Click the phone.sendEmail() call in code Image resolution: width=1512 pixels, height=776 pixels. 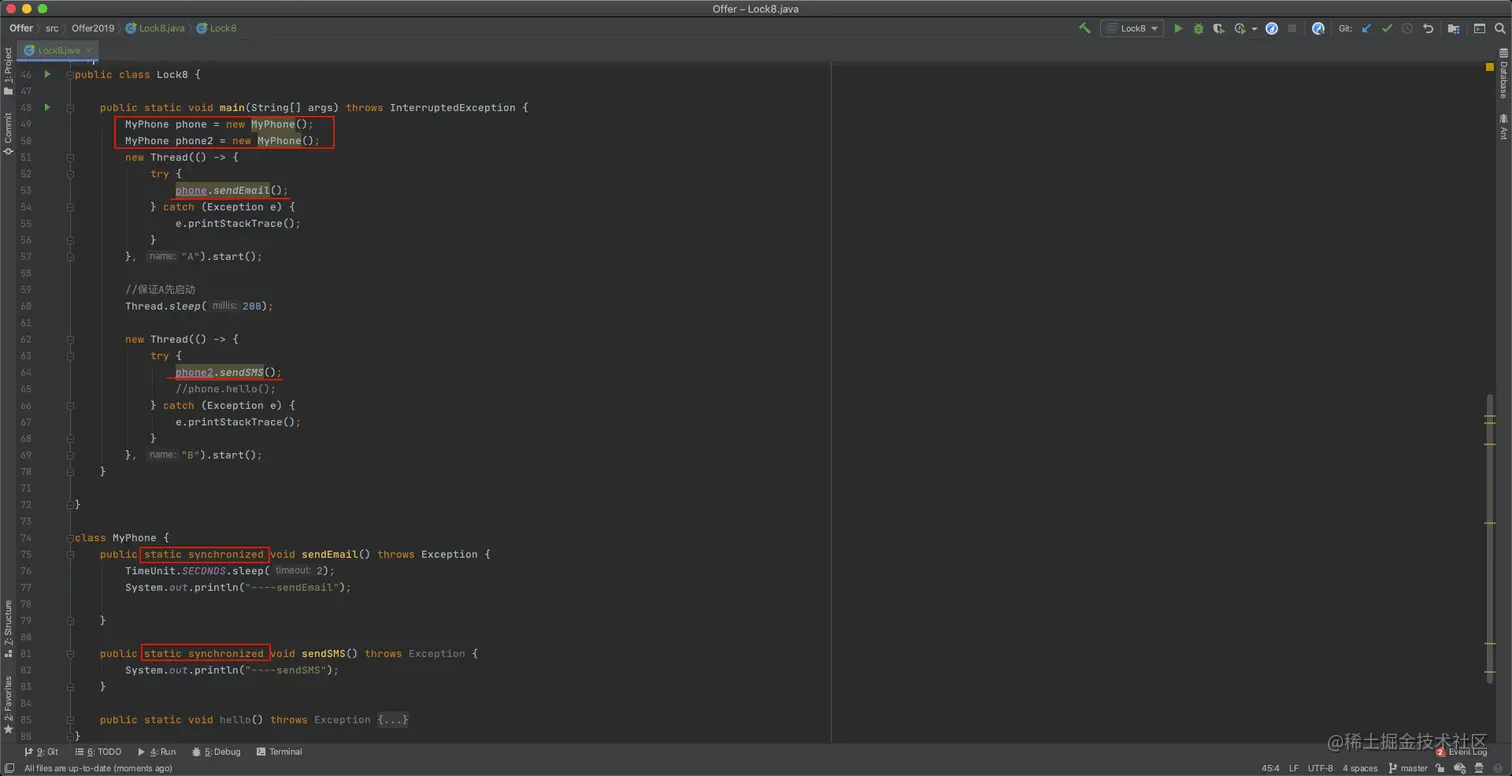[231, 190]
